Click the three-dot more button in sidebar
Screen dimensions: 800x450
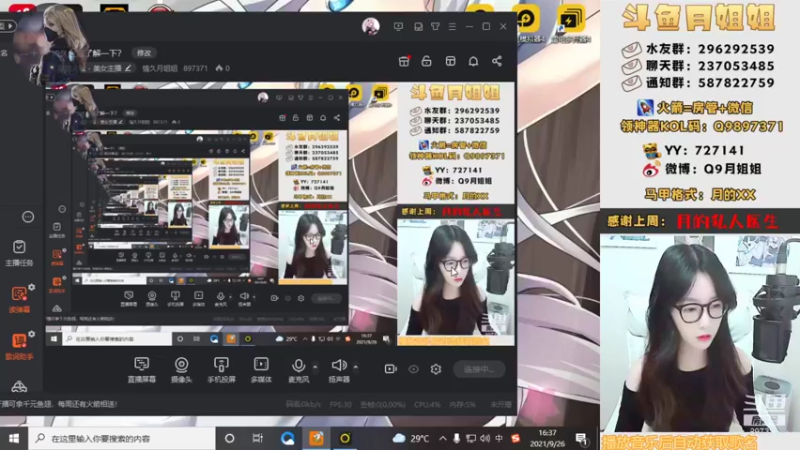(28, 217)
